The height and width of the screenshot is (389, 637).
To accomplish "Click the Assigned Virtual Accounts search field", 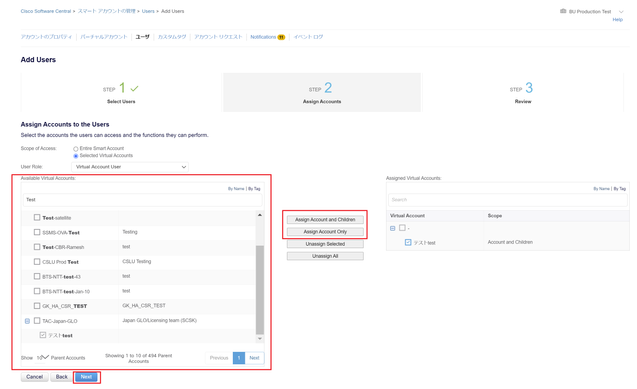I will (508, 200).
